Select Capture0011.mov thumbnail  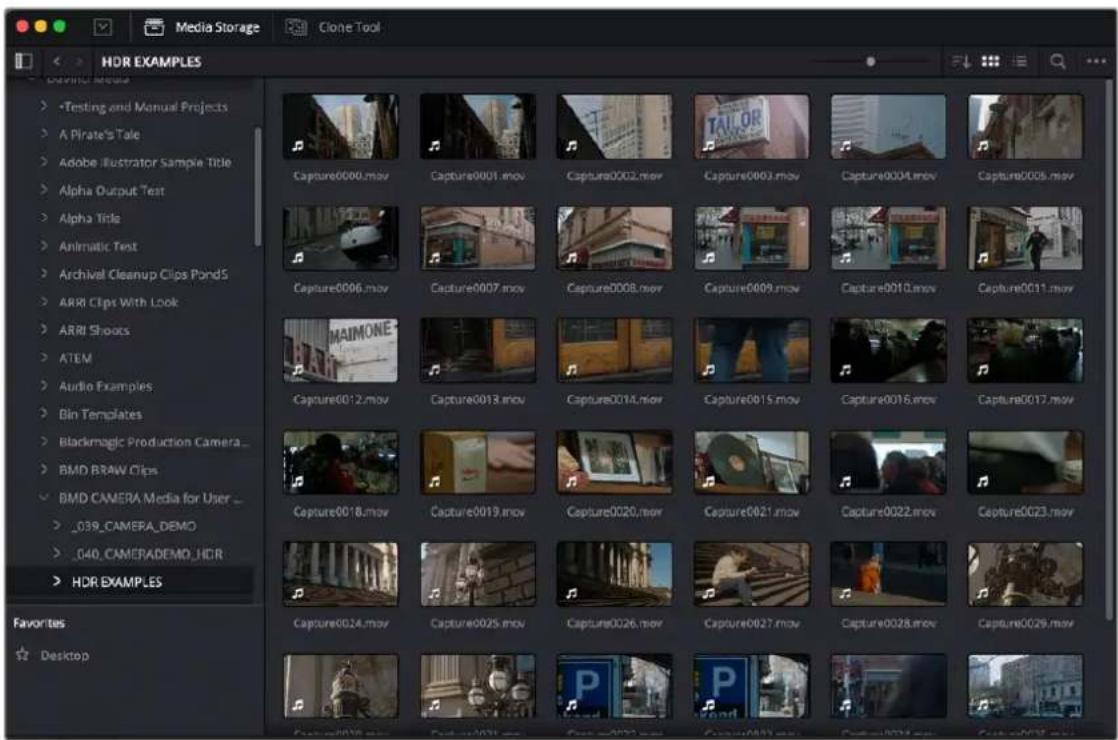(1025, 239)
